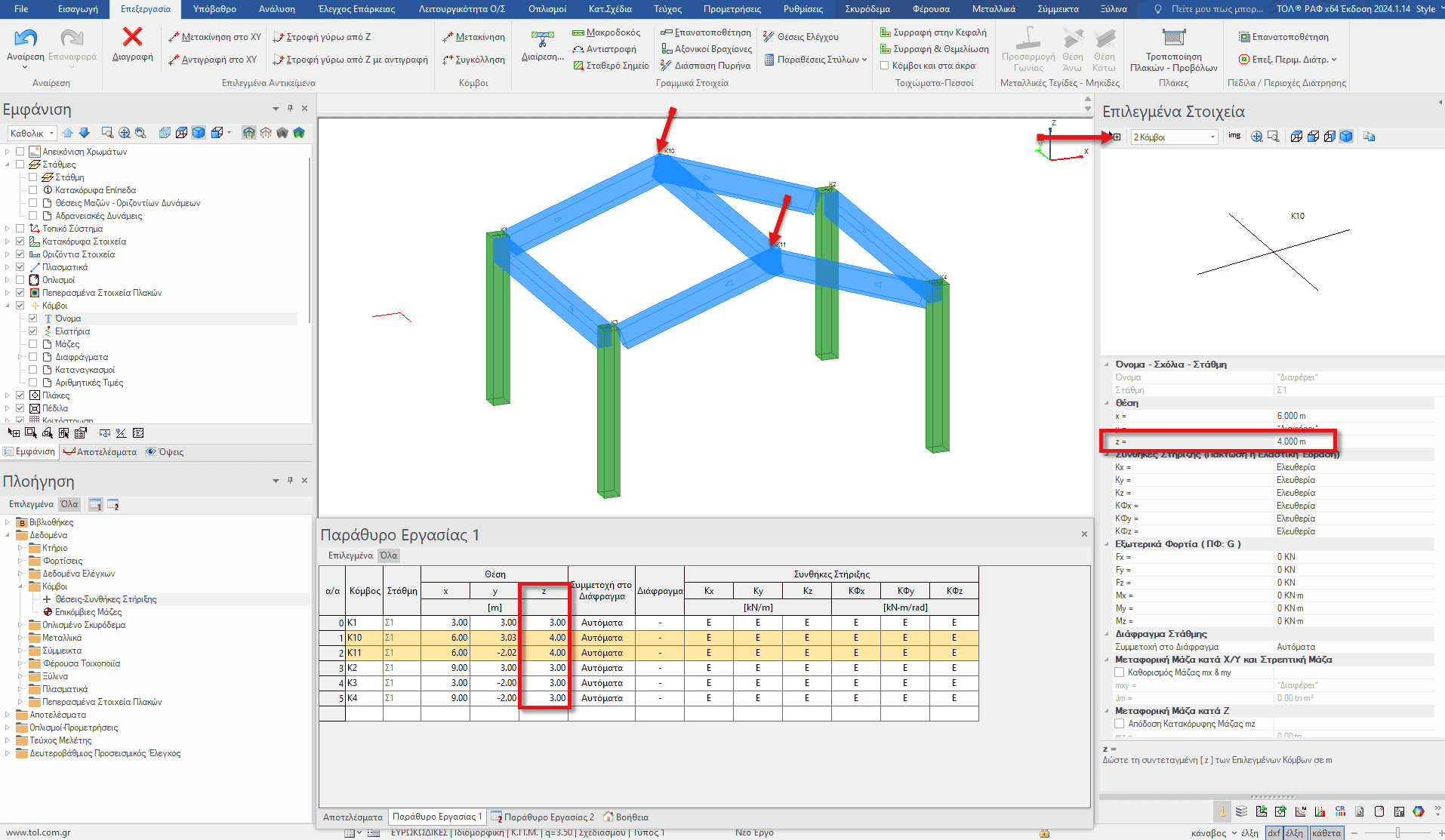The image size is (1445, 840).
Task: Click Συγκόλληση nodes tool
Action: point(473,60)
